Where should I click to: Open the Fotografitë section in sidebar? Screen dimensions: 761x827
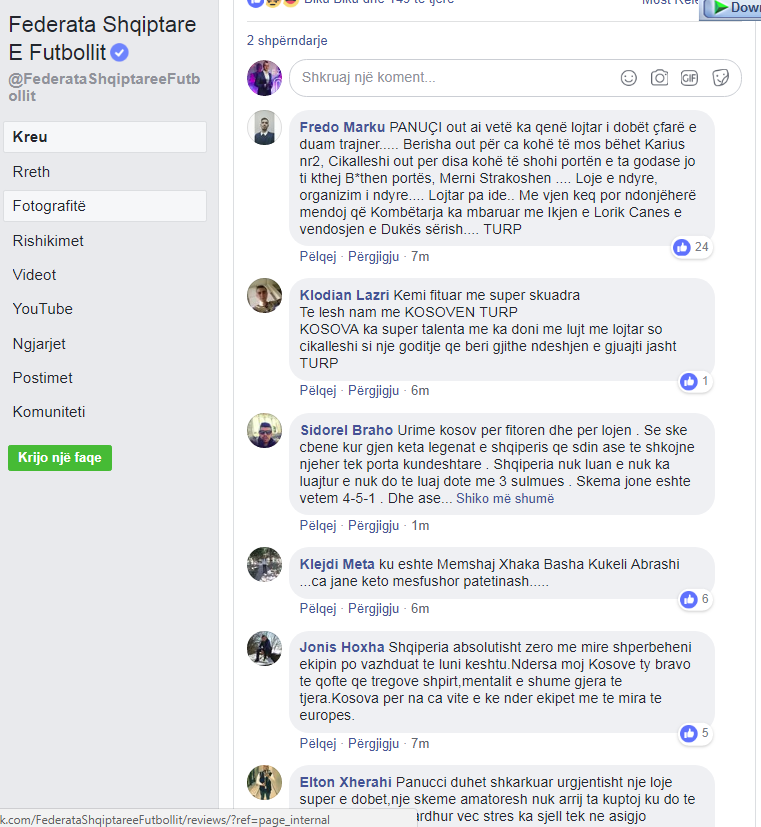(105, 206)
